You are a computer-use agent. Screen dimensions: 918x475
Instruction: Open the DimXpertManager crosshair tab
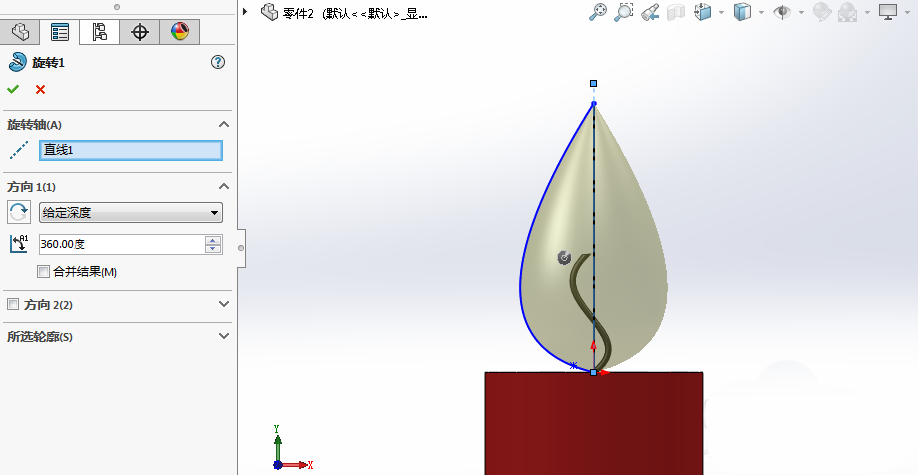point(139,32)
